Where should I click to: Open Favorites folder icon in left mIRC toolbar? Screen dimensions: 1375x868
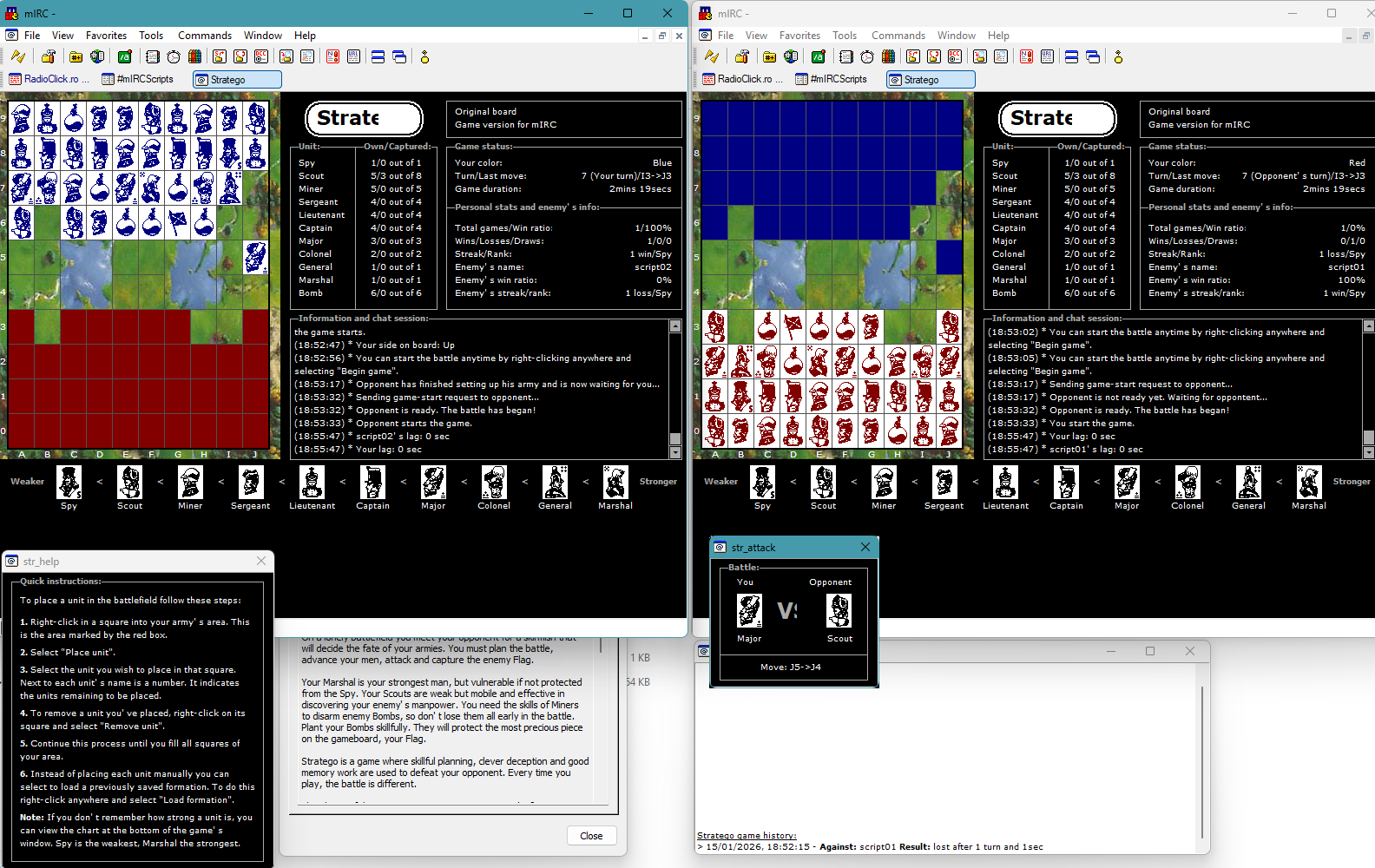tap(76, 56)
